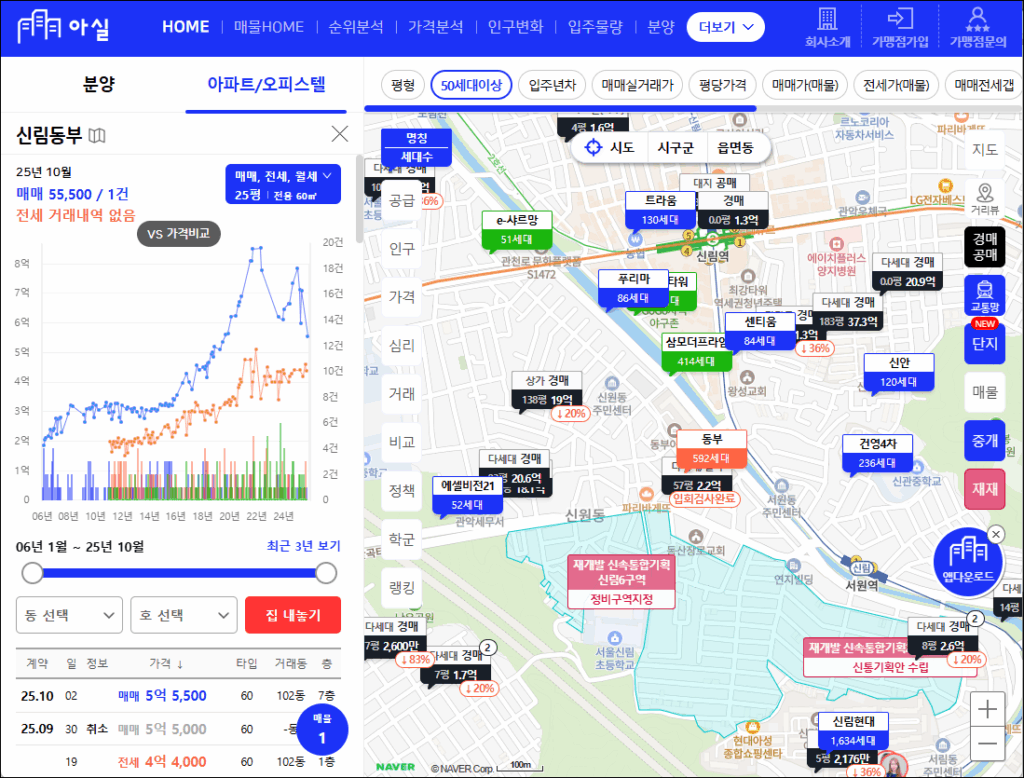
Task: Click the 가맹점가입 icon
Action: [x=900, y=19]
